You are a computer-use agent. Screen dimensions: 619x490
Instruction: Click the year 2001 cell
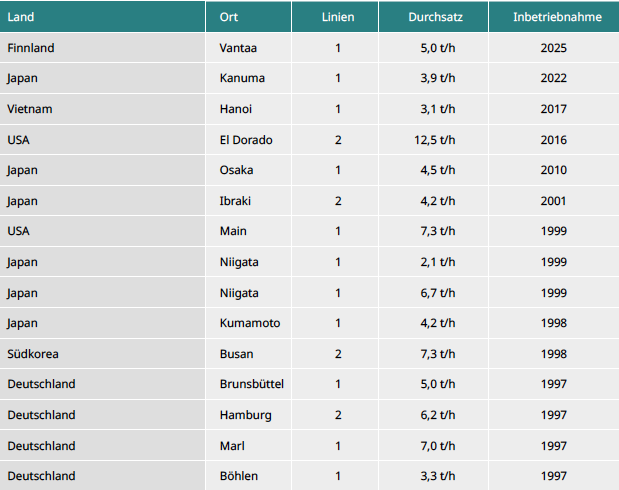click(553, 201)
